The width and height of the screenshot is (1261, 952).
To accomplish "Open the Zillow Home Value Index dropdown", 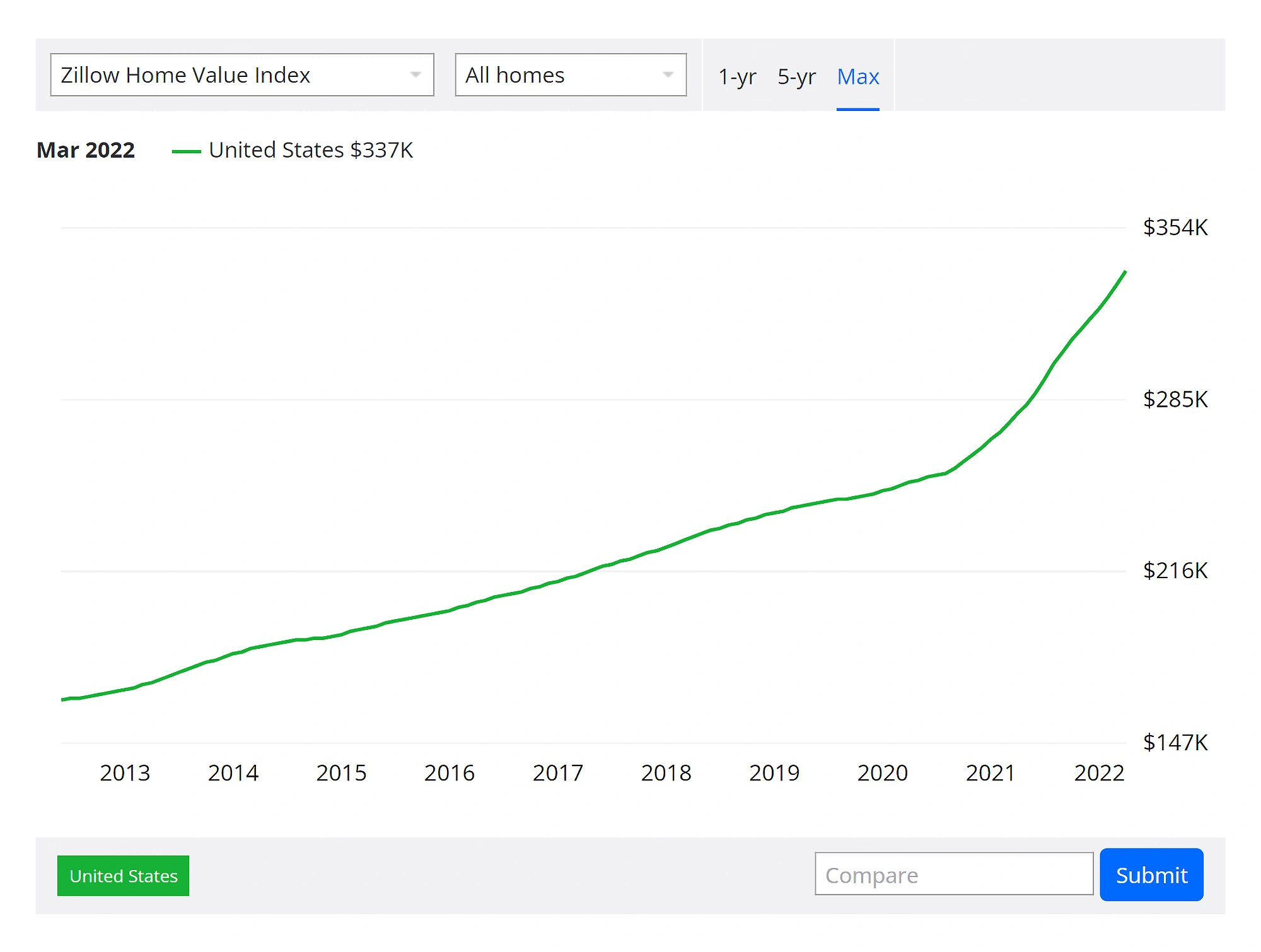I will [241, 75].
